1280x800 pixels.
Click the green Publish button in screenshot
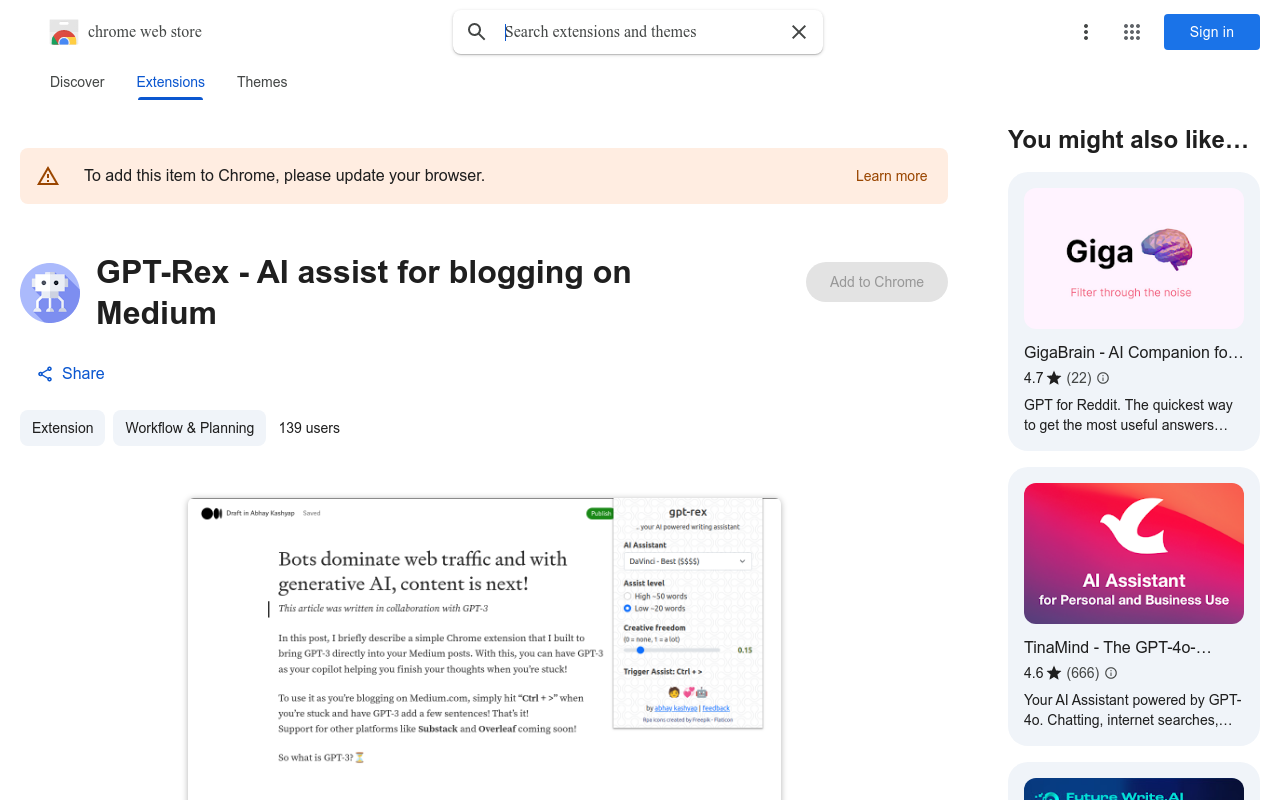pos(600,513)
